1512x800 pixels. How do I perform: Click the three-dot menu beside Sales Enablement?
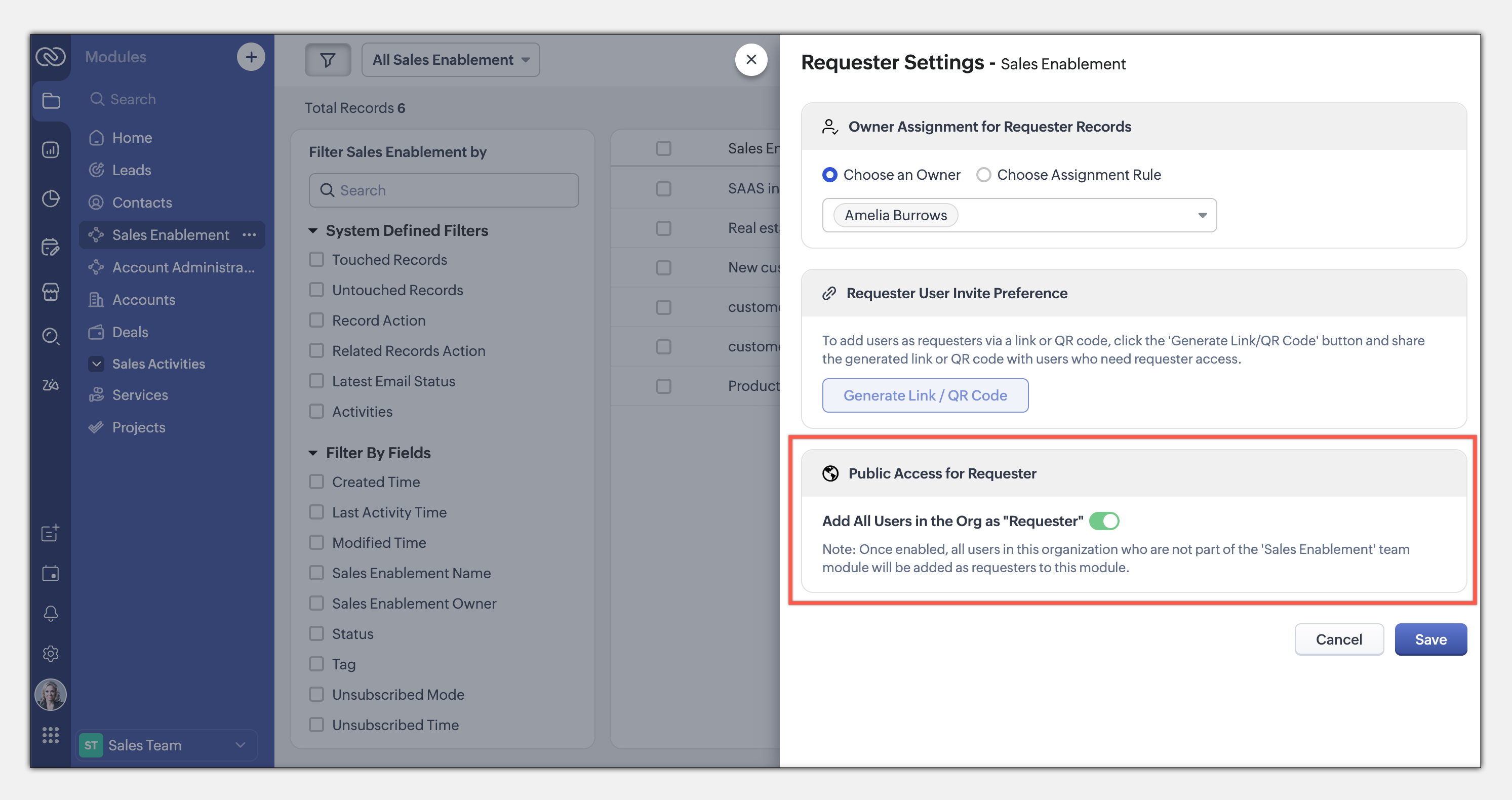[x=250, y=235]
